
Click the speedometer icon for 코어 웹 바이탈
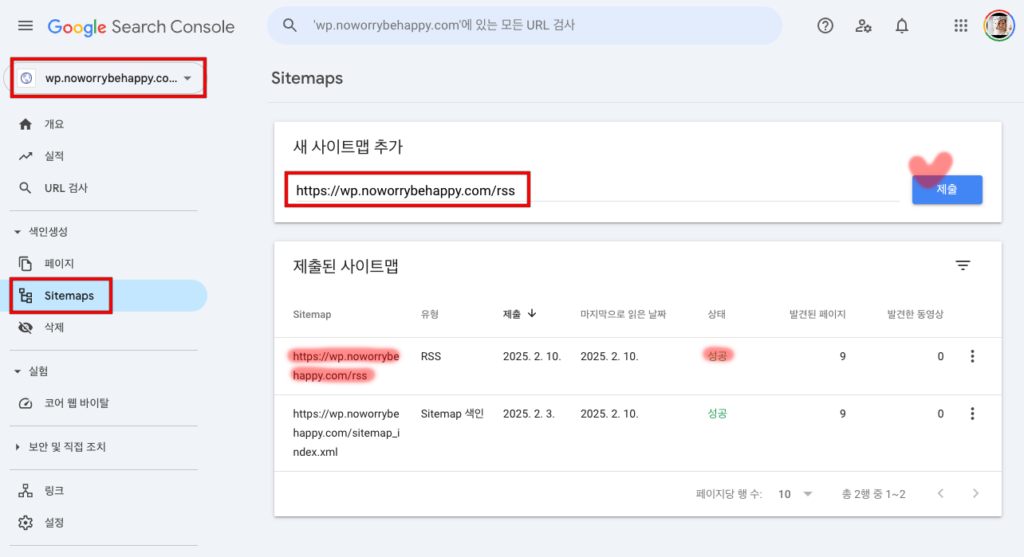click(25, 404)
